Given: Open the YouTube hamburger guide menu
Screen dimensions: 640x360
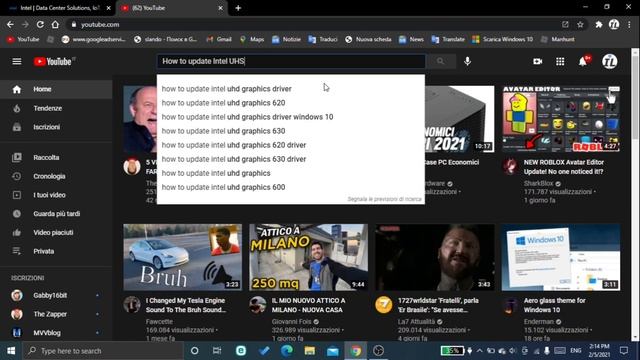Looking at the screenshot, I should pyautogui.click(x=17, y=62).
